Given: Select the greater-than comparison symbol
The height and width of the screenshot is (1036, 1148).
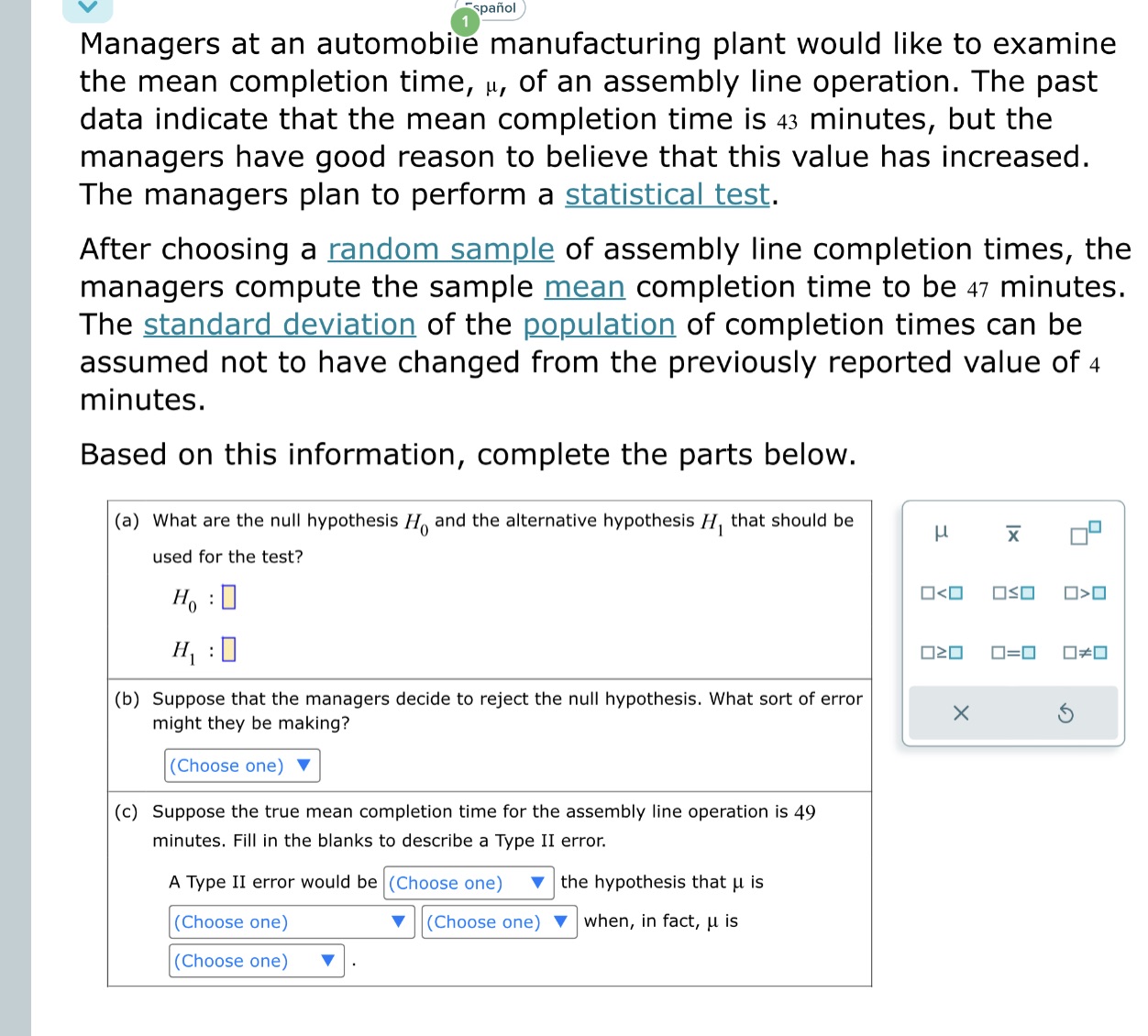Looking at the screenshot, I should pyautogui.click(x=1084, y=593).
